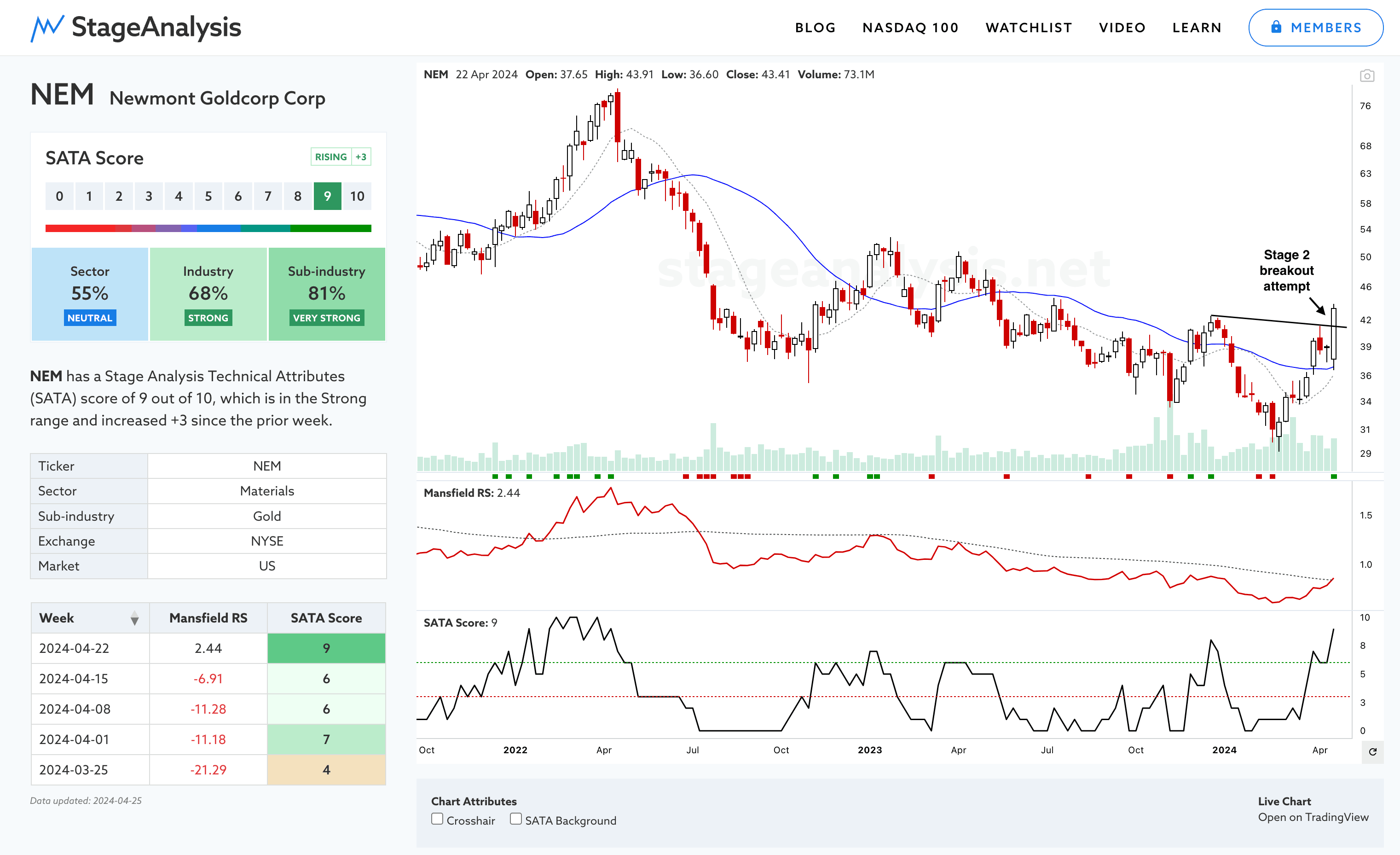
Task: Click week row 2024-04-08
Action: click(208, 710)
